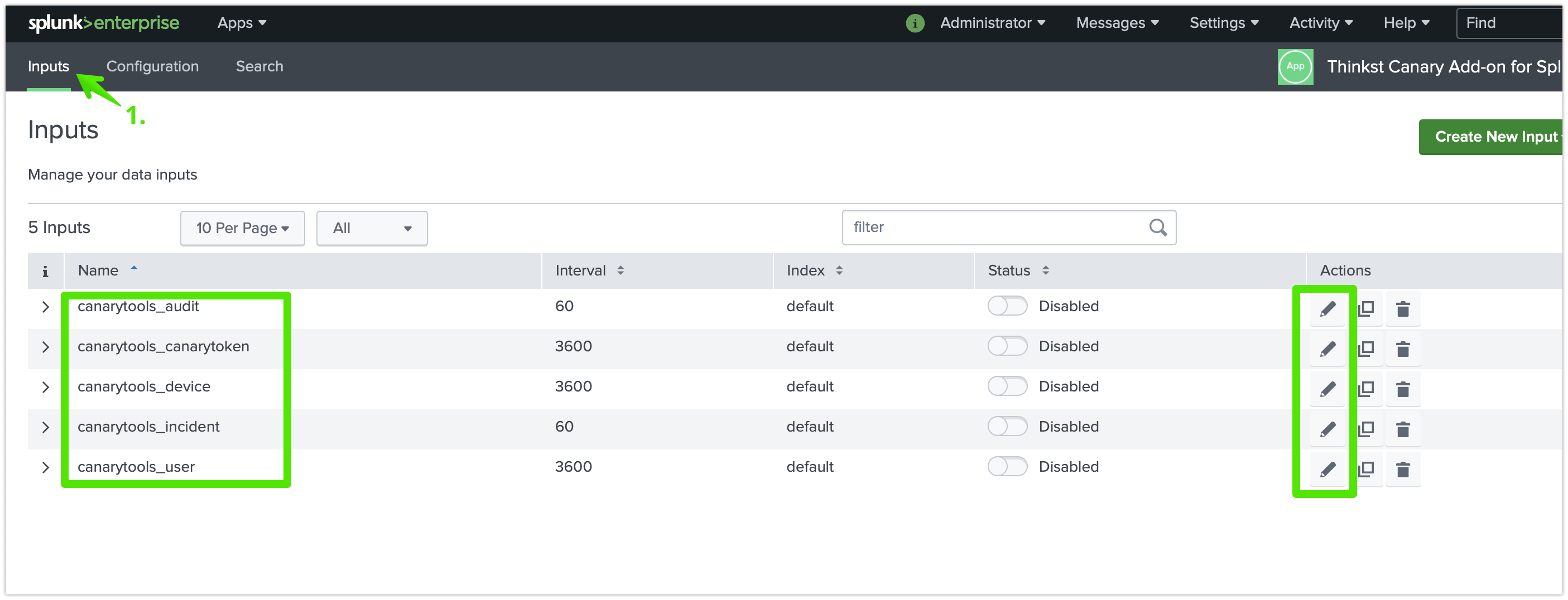Open the Settings menu

pyautogui.click(x=1224, y=23)
